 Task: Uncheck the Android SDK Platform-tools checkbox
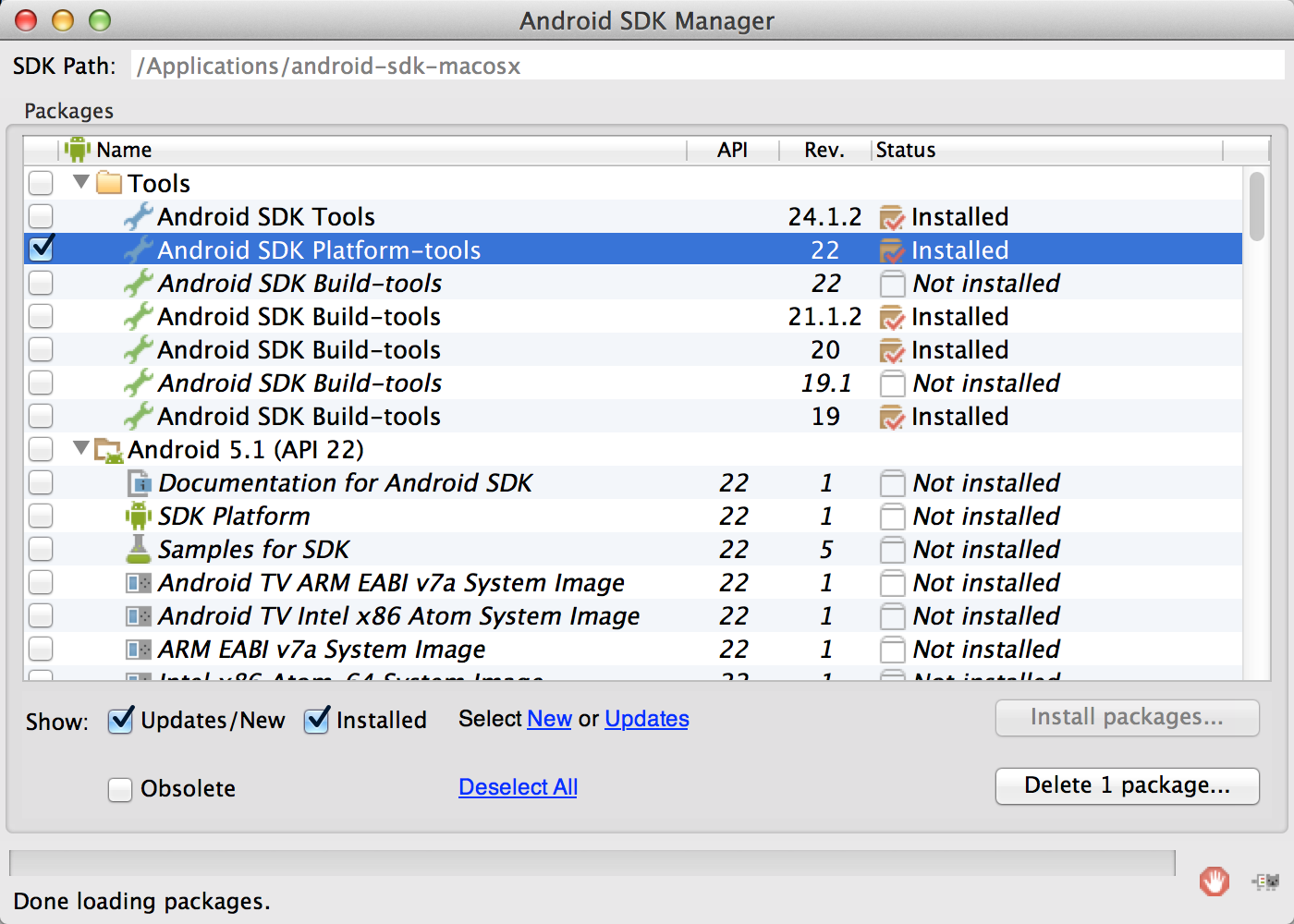pos(41,249)
